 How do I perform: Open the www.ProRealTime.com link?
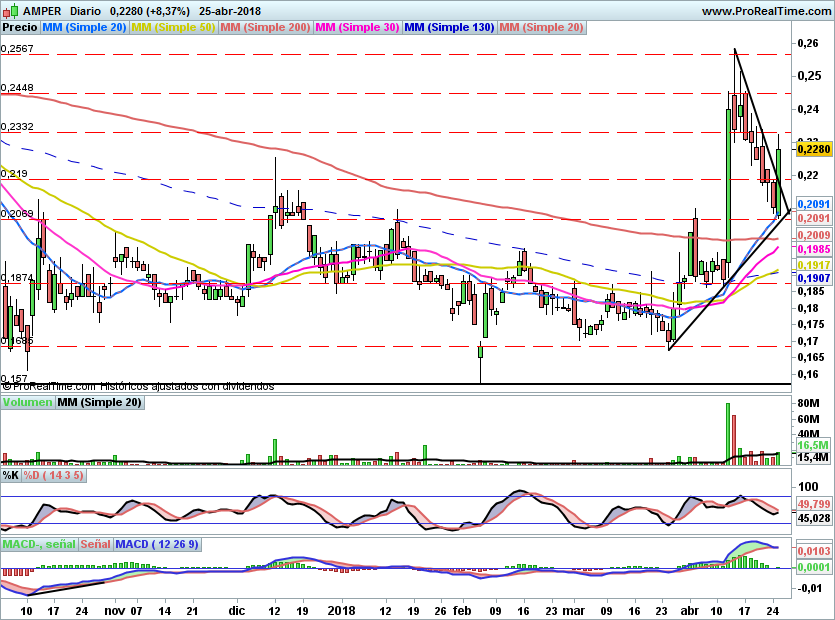pos(765,11)
